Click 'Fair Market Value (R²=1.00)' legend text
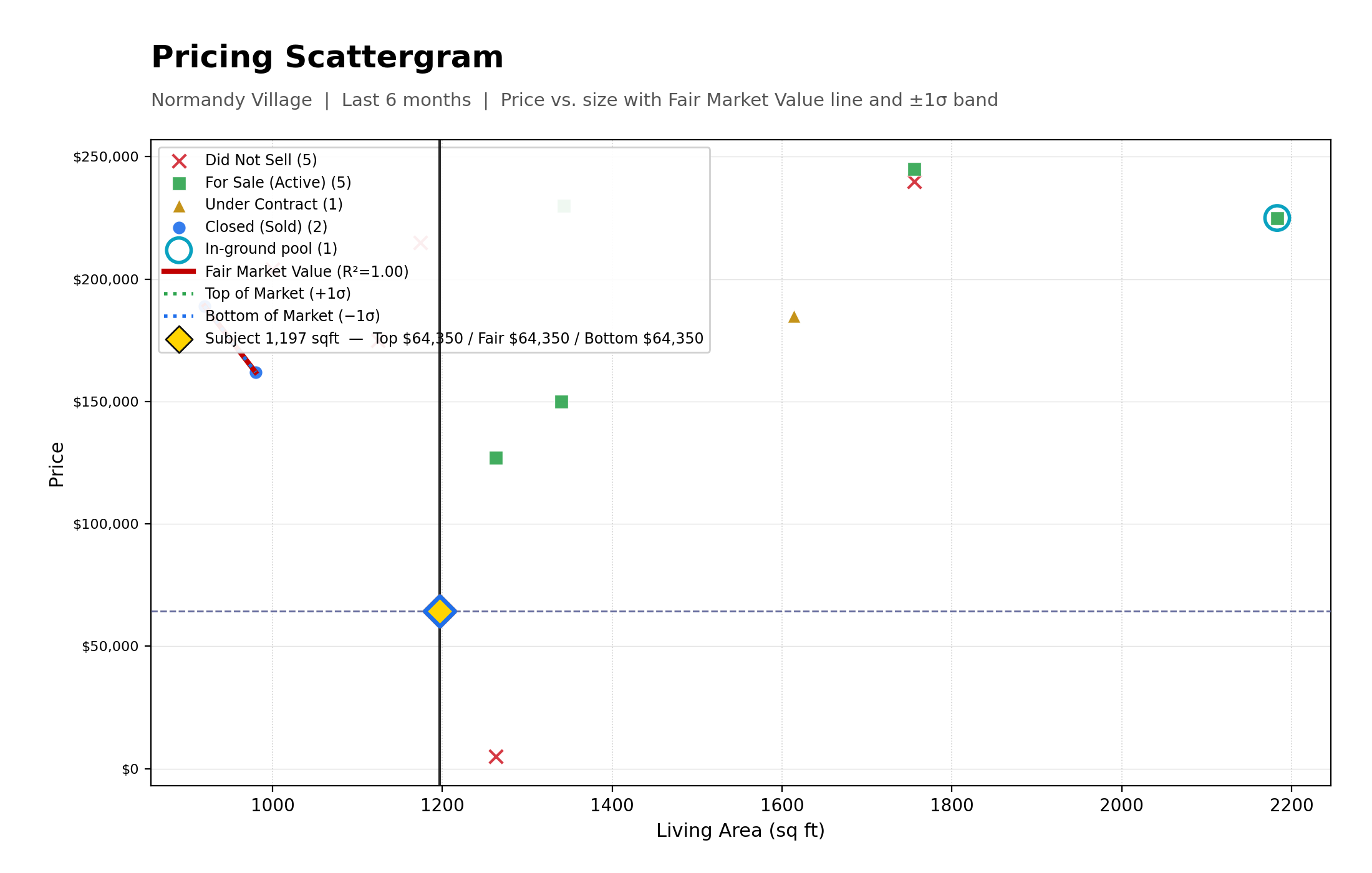This screenshot has height=873, width=1372. point(307,272)
